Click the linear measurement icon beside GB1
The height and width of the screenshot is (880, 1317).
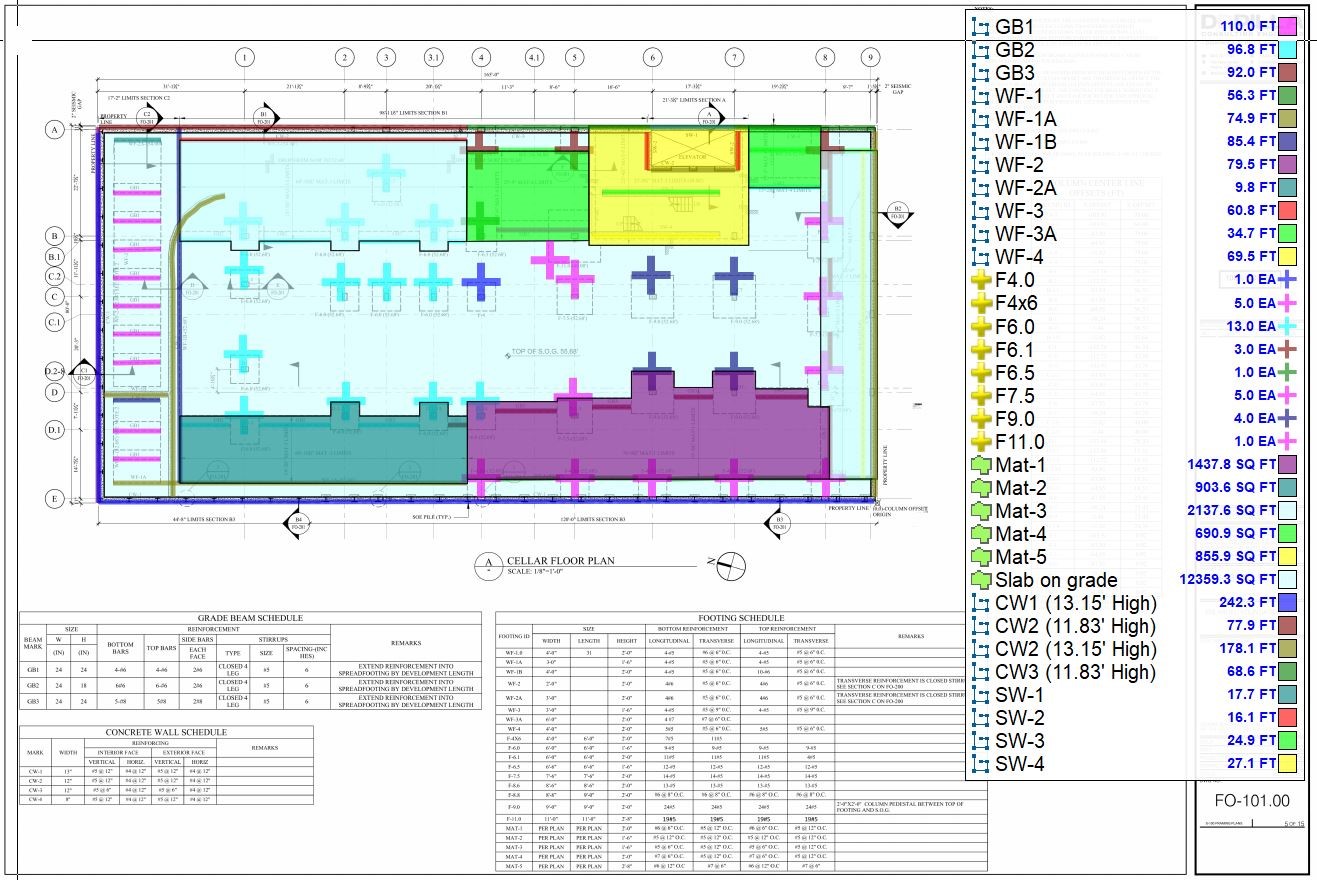click(980, 26)
